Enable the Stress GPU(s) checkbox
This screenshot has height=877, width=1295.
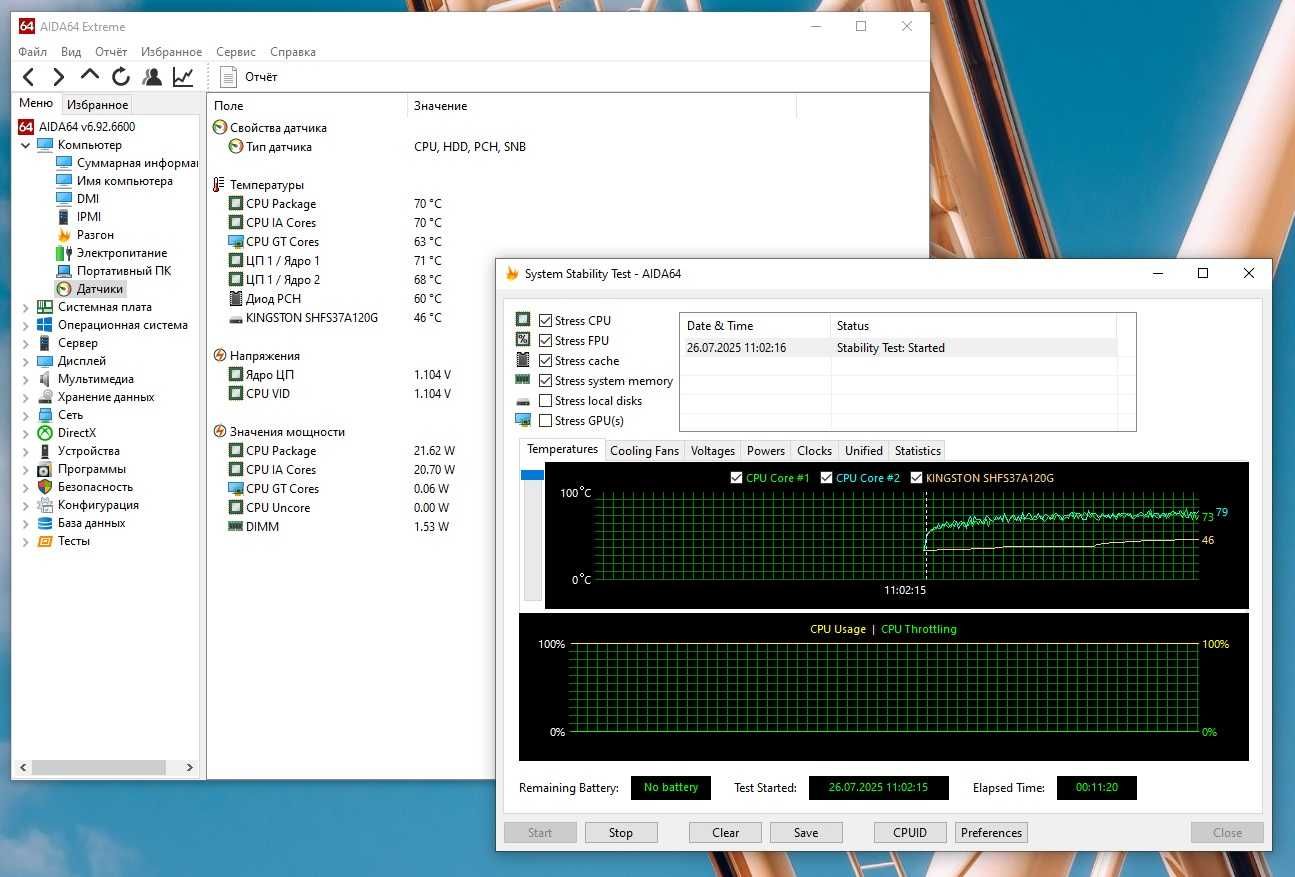(x=546, y=421)
